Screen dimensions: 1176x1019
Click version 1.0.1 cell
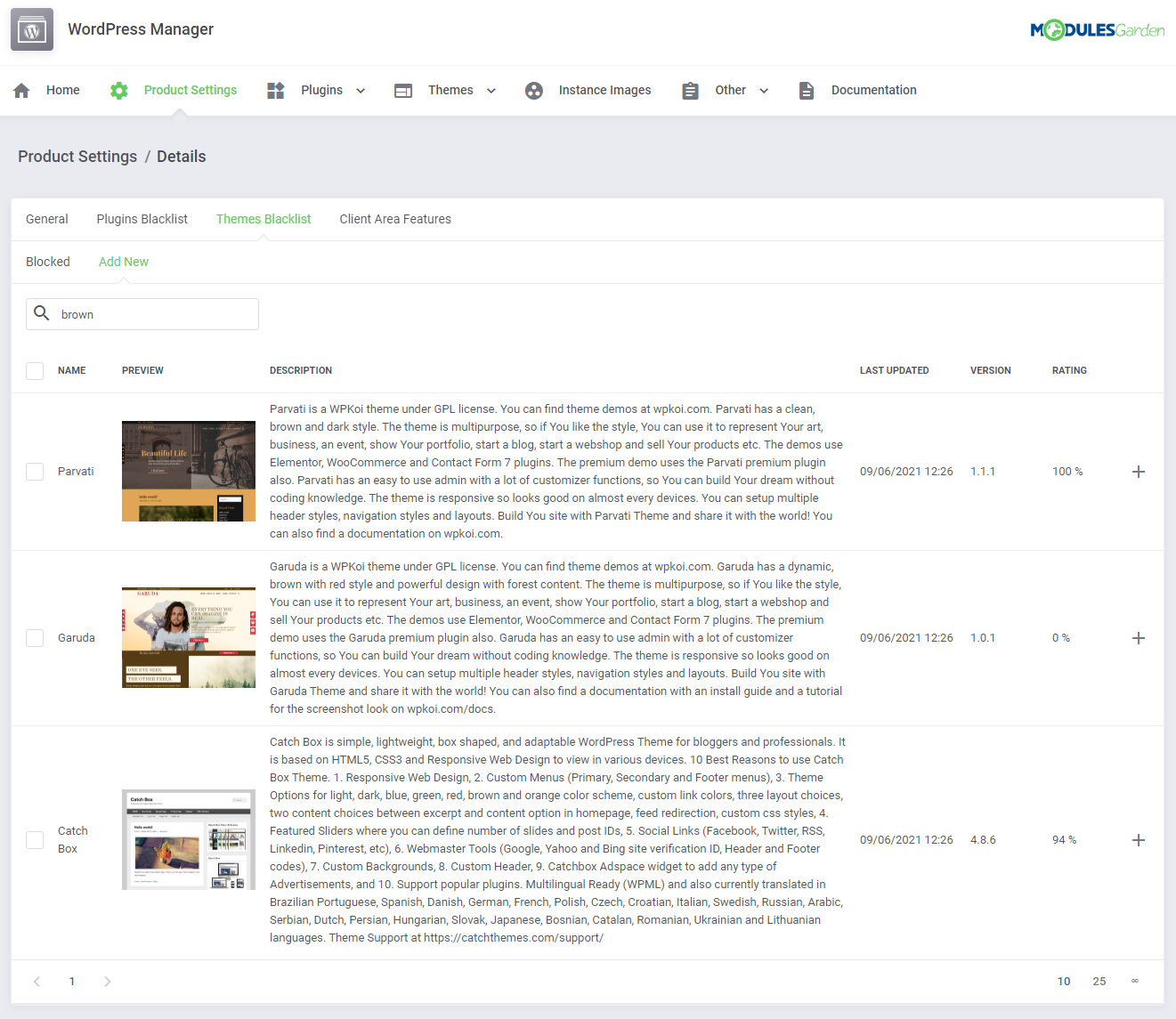click(983, 638)
